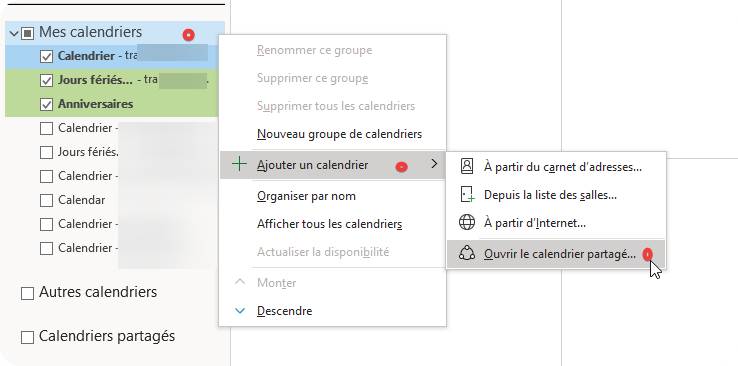Choose Nouveau groupe de calendriers
The width and height of the screenshot is (738, 366).
(x=339, y=134)
